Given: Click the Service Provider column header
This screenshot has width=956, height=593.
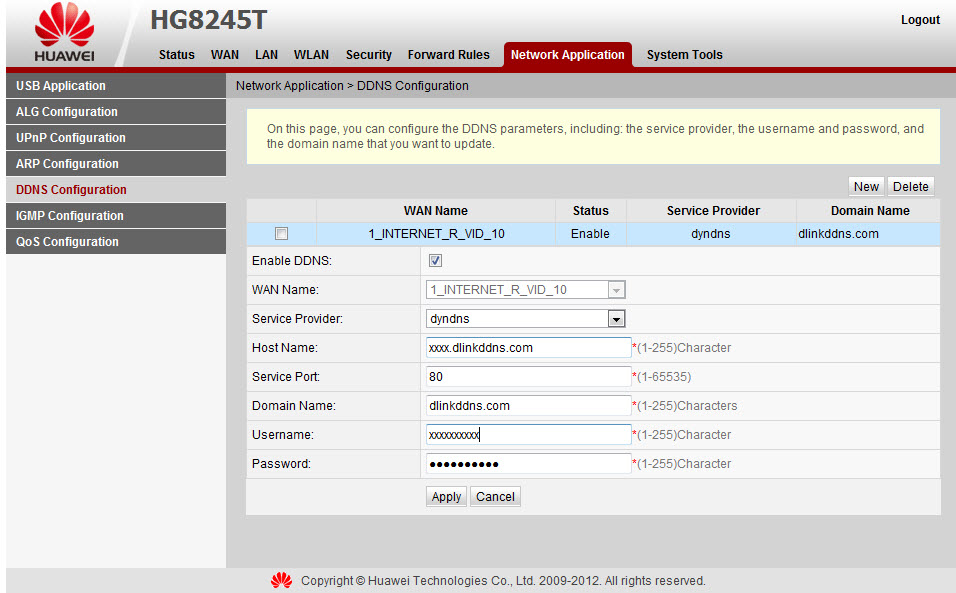Looking at the screenshot, I should pos(713,211).
